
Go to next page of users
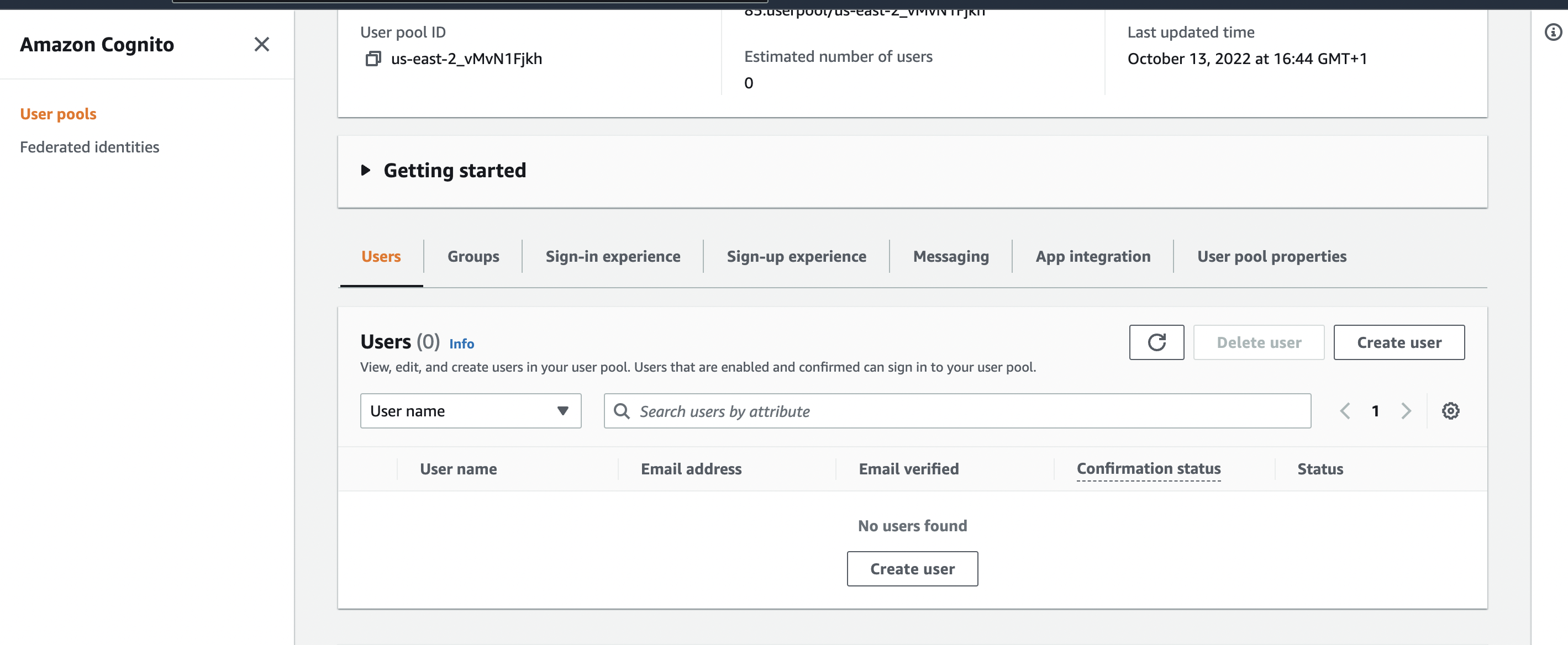click(x=1406, y=411)
